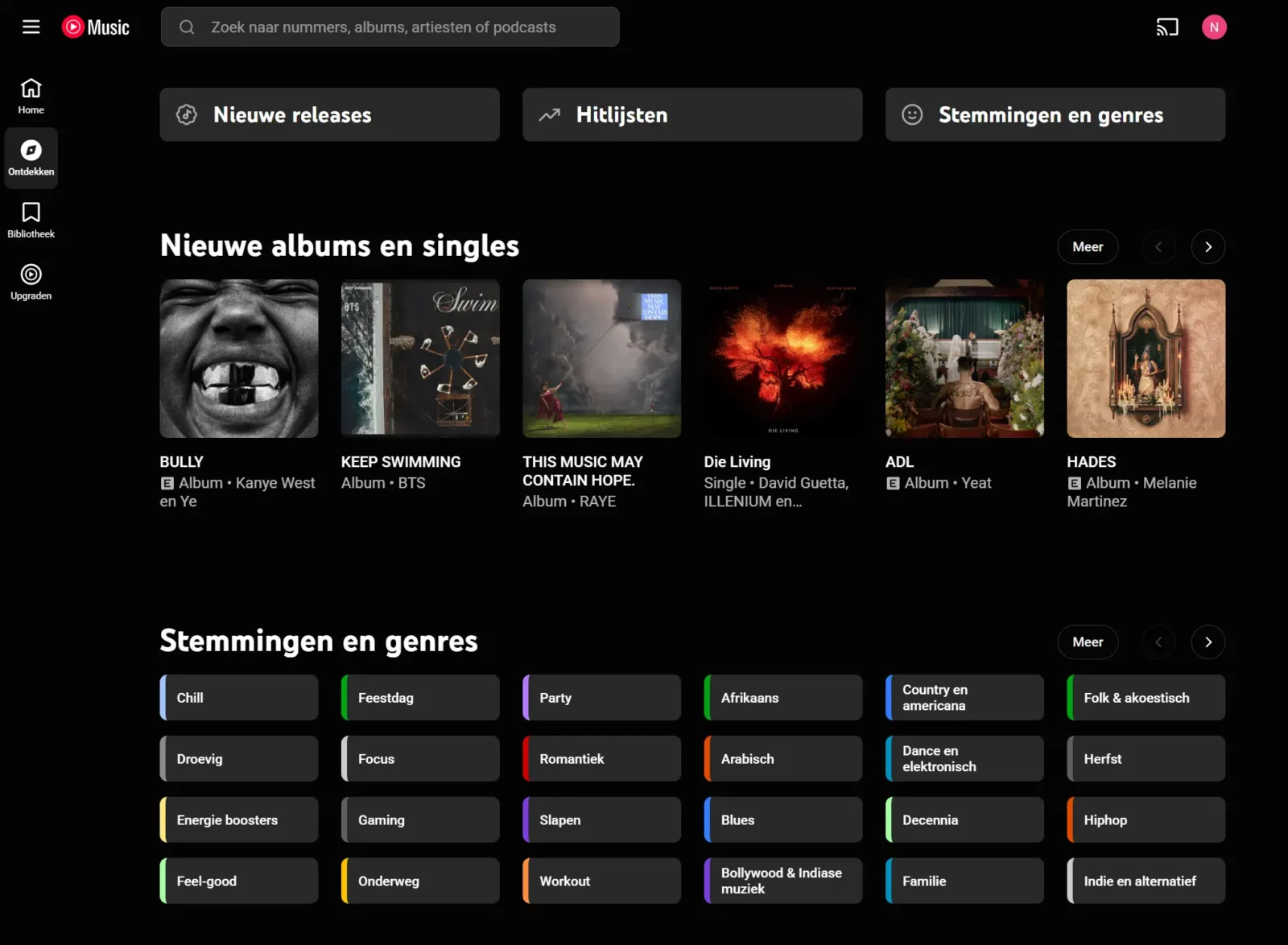Select Ontdekken in the sidebar
The height and width of the screenshot is (945, 1288).
coord(31,157)
